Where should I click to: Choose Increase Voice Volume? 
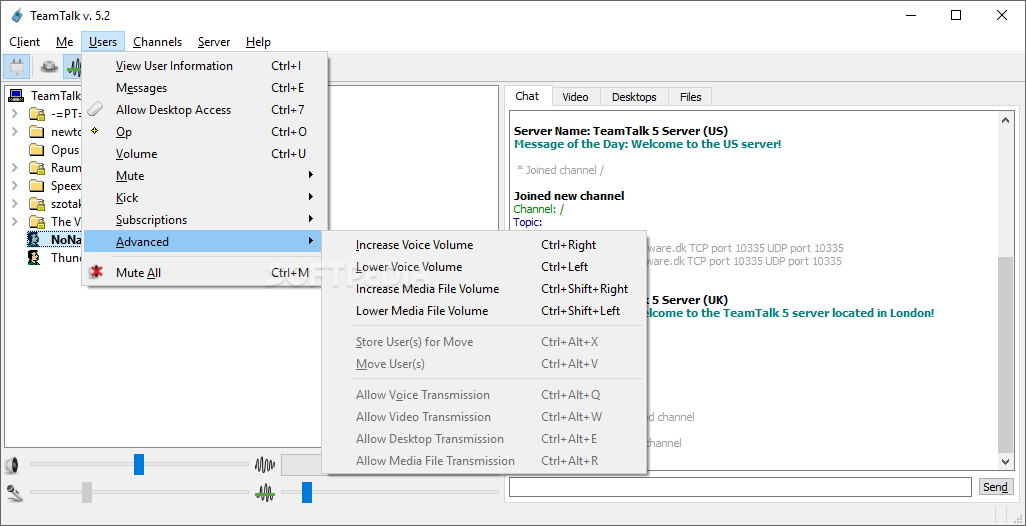[x=484, y=245]
